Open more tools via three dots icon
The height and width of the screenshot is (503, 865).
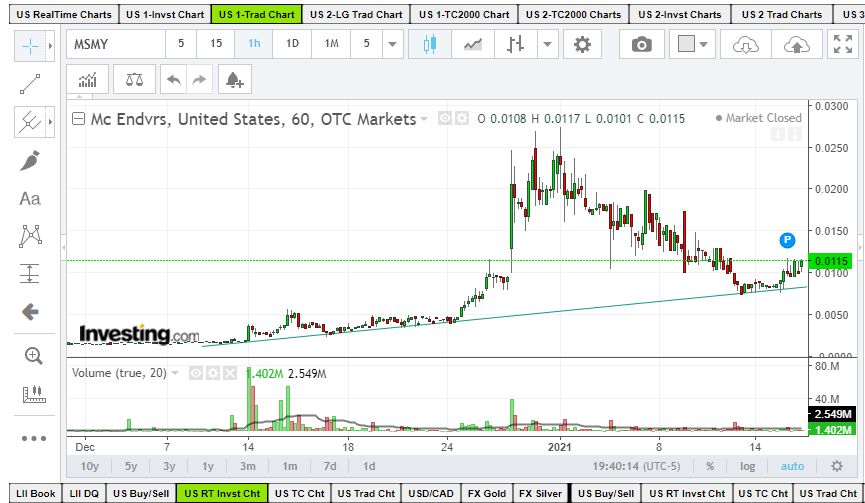click(x=34, y=438)
